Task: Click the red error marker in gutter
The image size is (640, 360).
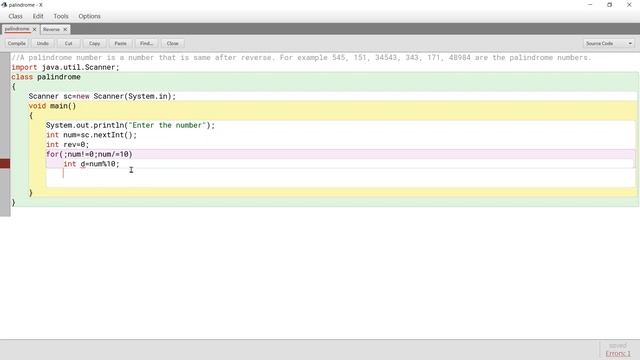Action: [x=5, y=164]
